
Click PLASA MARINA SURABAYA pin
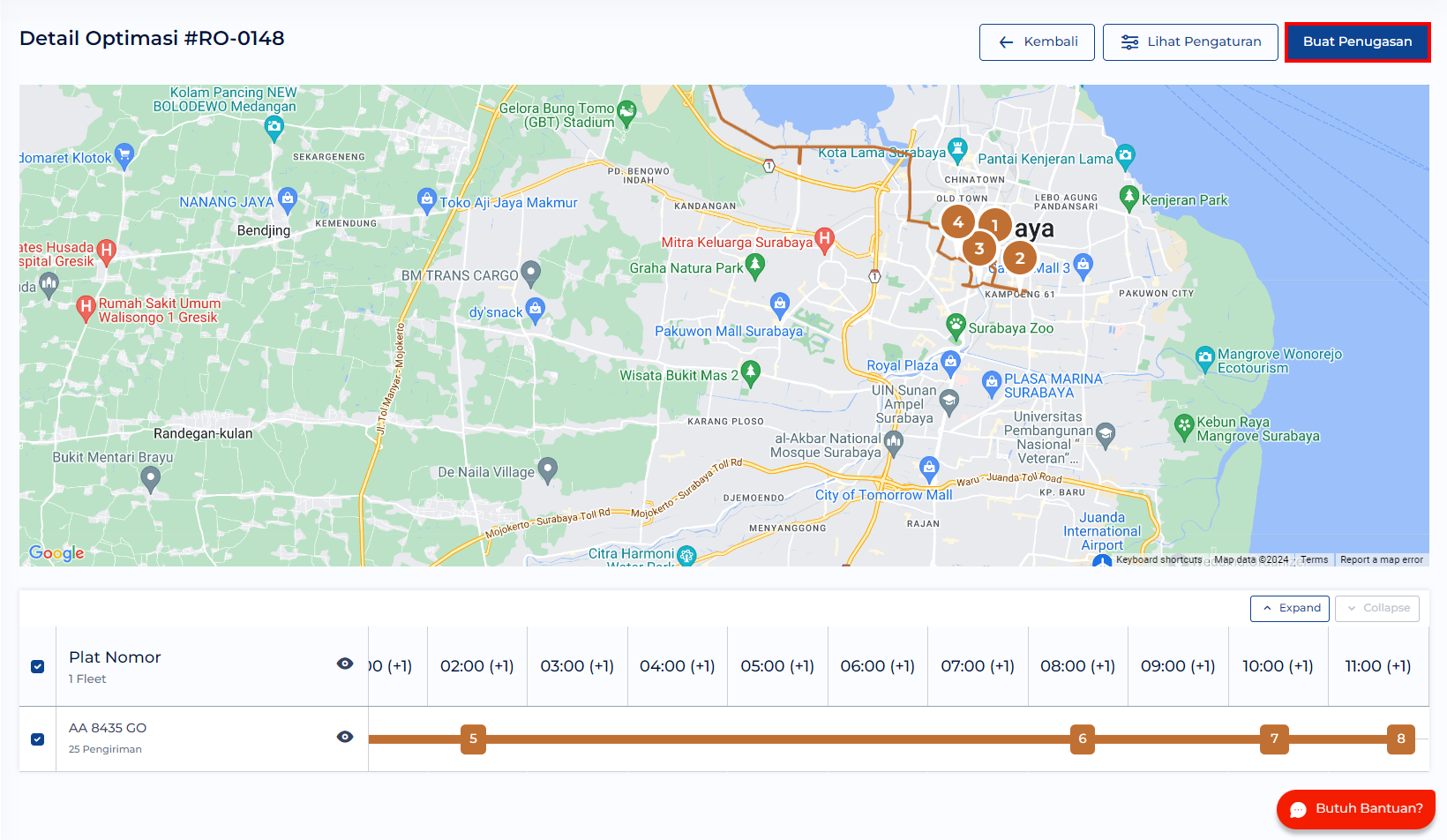[992, 384]
